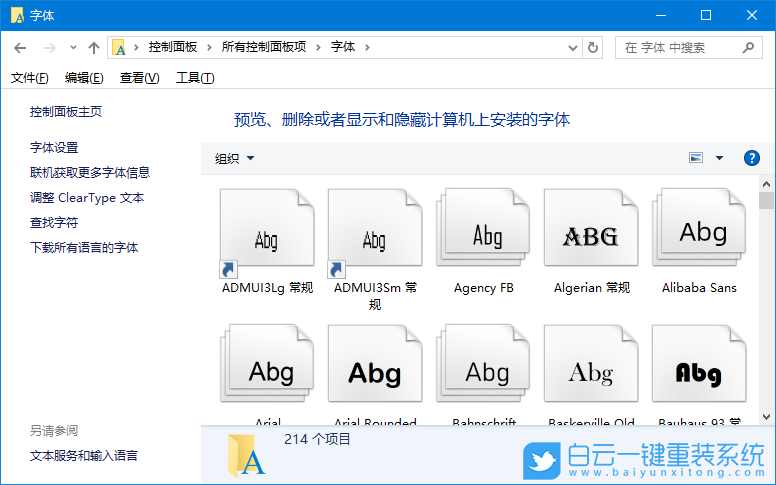Select the Arial Rounded font icon

pyautogui.click(x=375, y=363)
